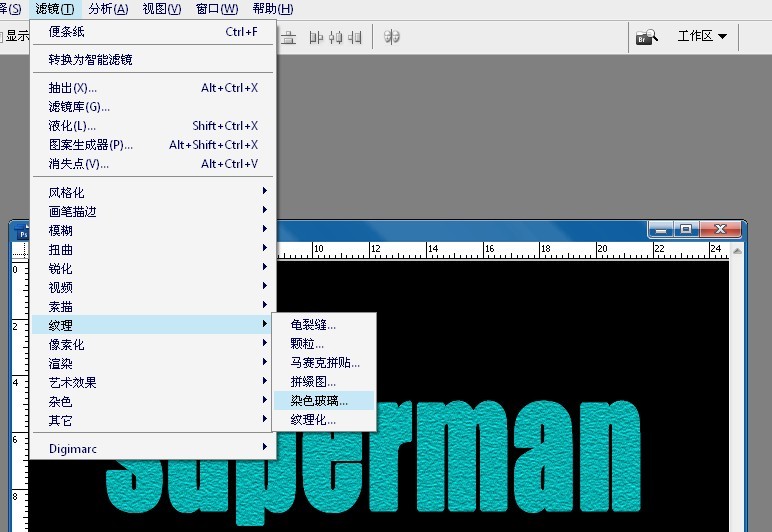Click the 显示 option checkbox
The width and height of the screenshot is (772, 532).
1,36
